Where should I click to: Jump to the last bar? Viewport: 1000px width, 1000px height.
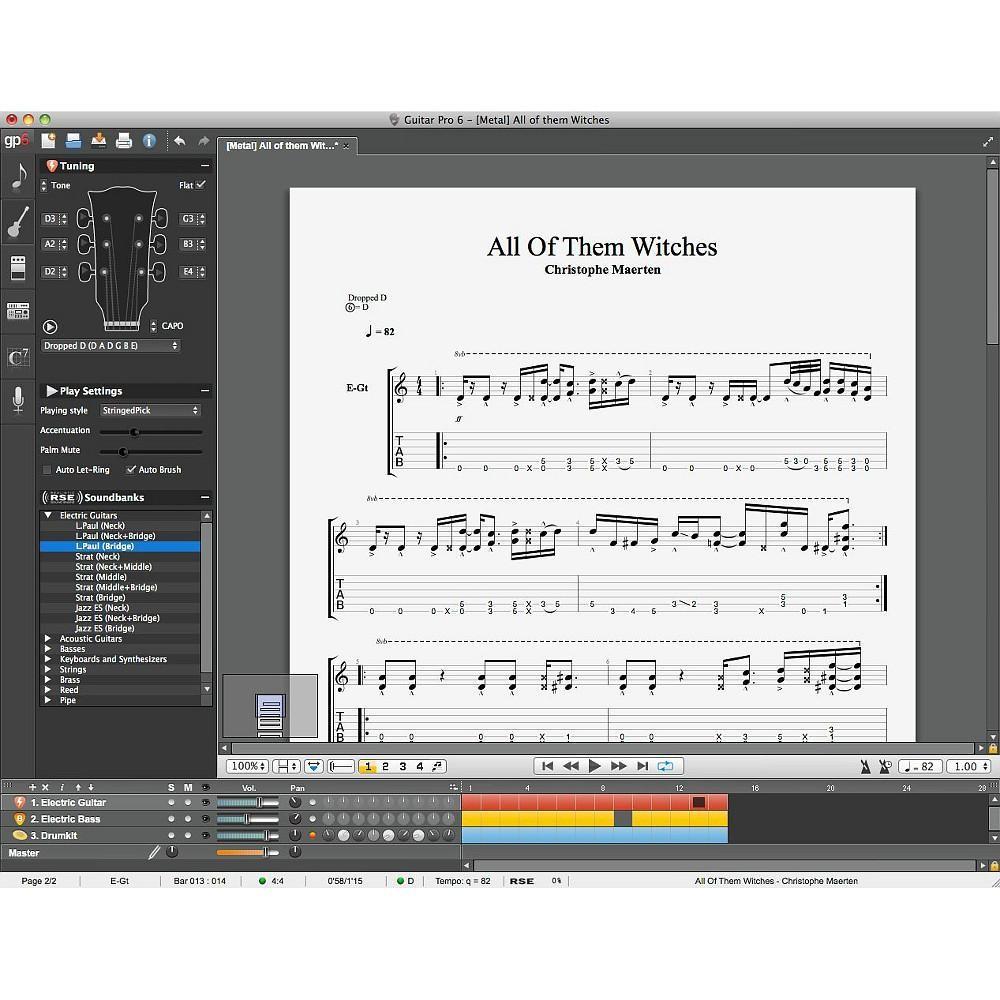[643, 766]
